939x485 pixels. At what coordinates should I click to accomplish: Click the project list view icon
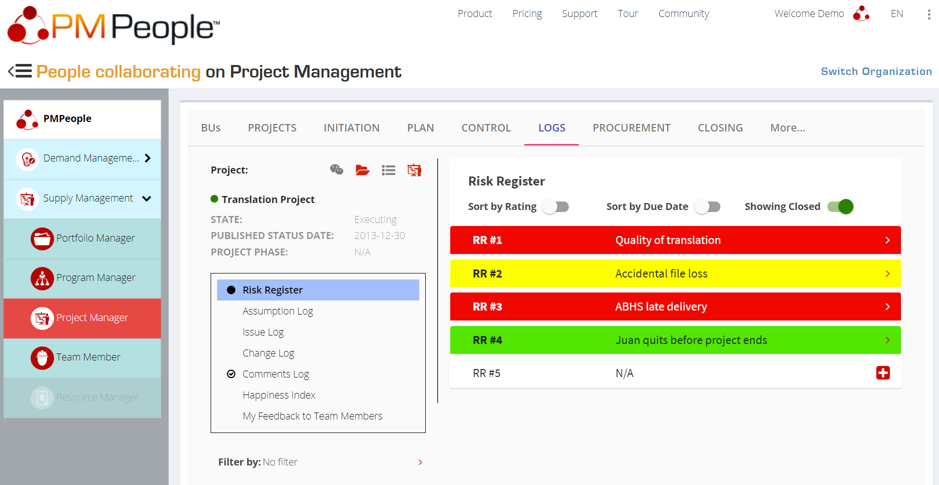389,170
